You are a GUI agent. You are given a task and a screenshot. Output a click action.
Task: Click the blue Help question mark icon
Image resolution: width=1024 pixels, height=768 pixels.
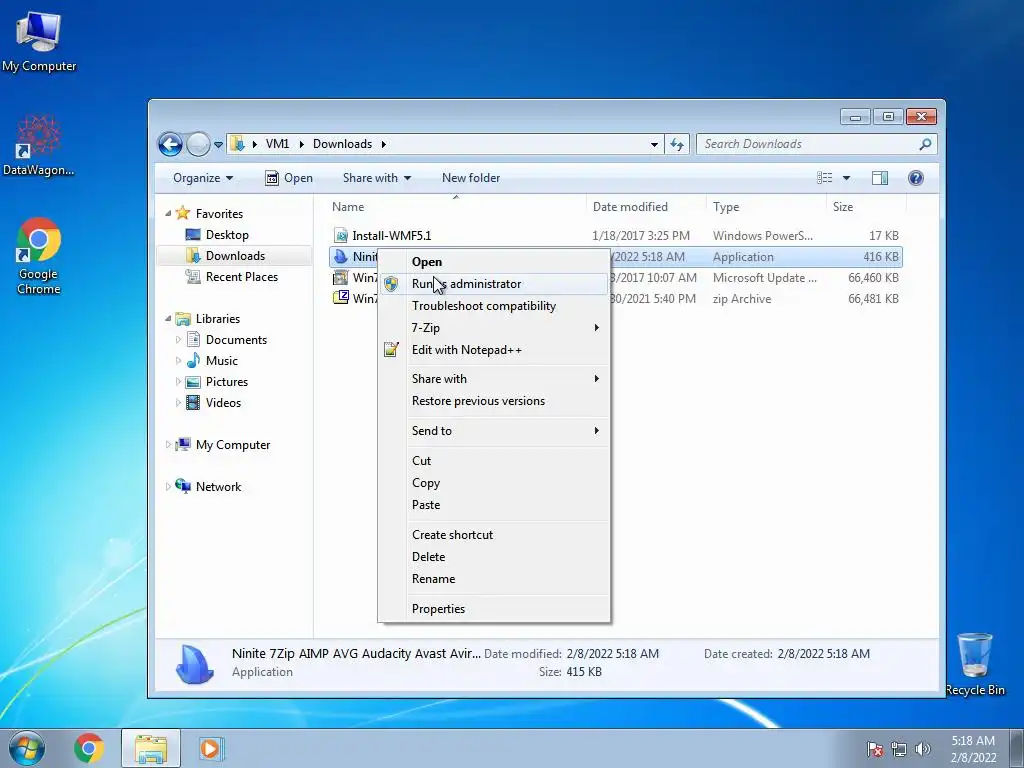coord(916,178)
